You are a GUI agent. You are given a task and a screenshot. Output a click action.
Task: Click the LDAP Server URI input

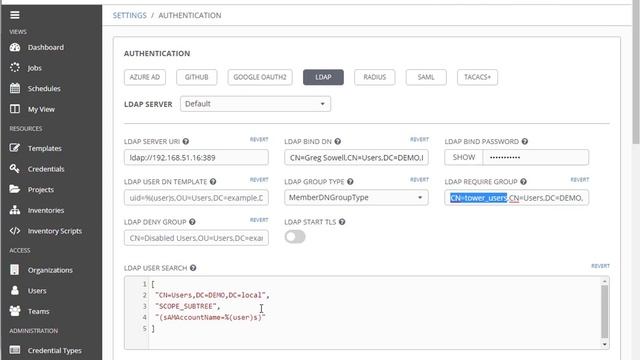(196, 158)
